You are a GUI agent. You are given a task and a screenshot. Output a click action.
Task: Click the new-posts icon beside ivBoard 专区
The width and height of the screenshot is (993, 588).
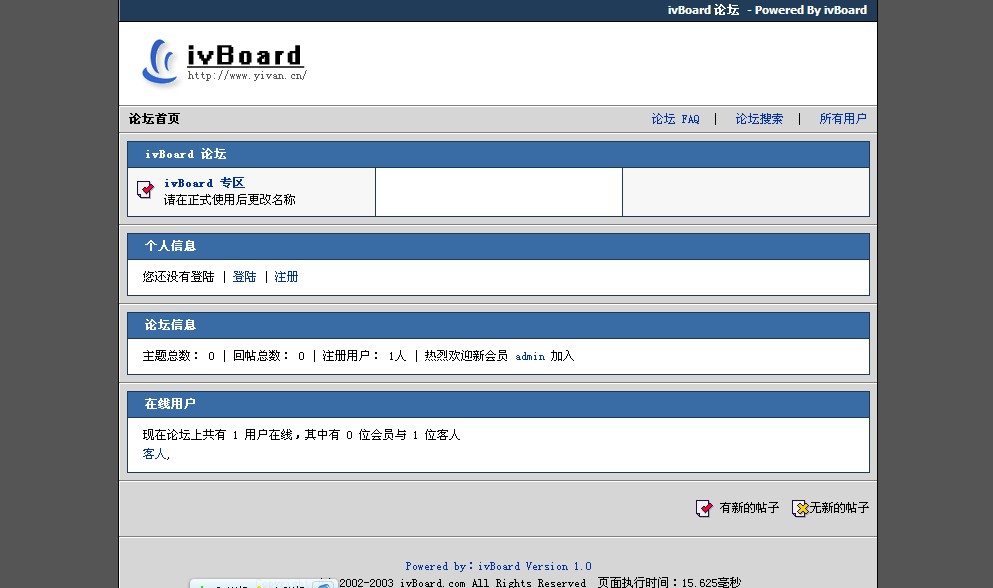[x=145, y=189]
